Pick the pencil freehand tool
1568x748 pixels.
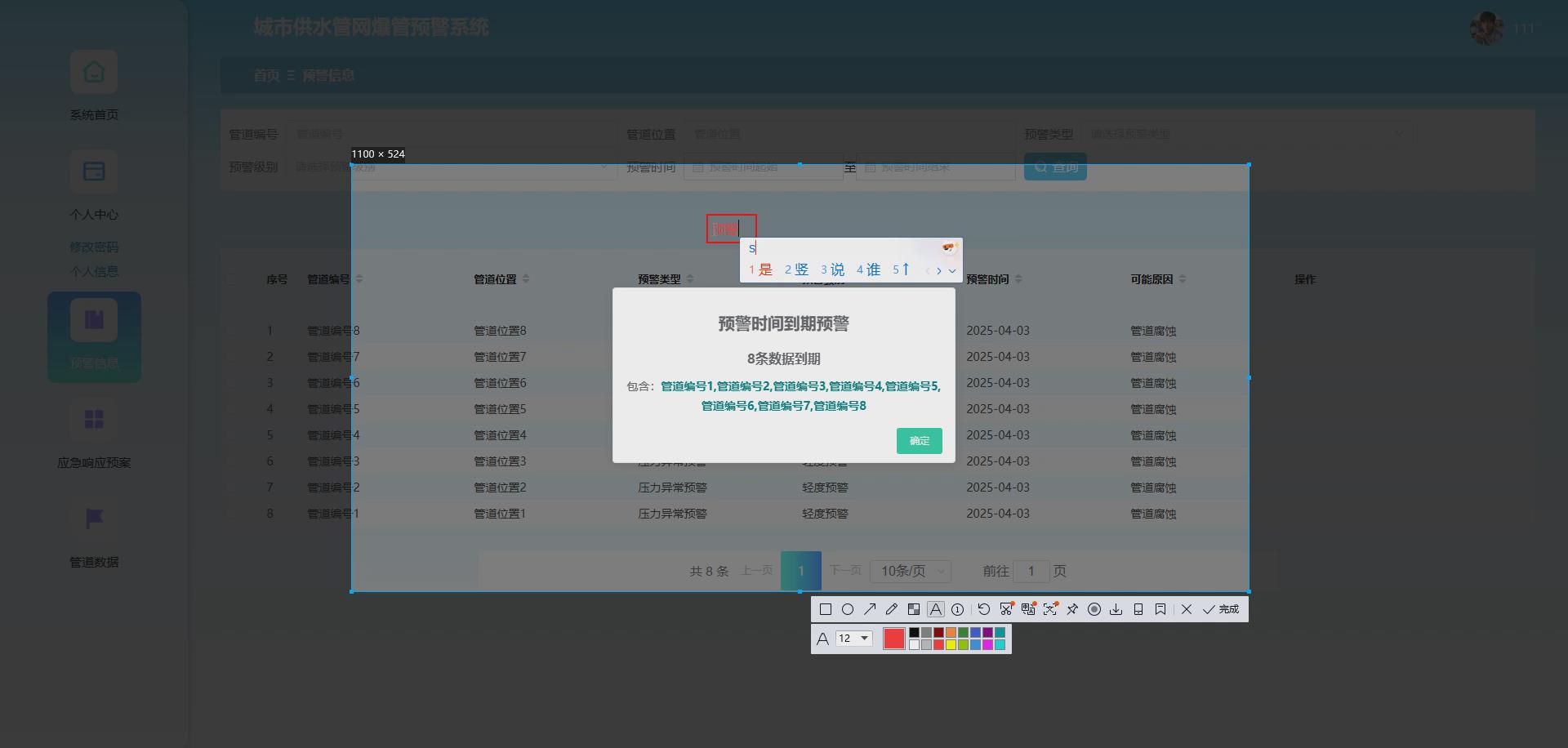click(x=891, y=609)
